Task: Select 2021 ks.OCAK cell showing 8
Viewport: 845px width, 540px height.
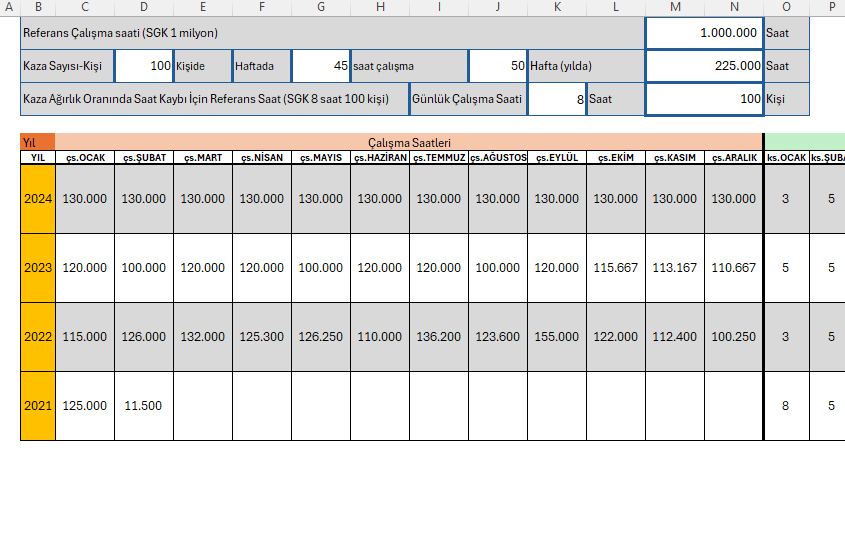Action: [x=787, y=406]
